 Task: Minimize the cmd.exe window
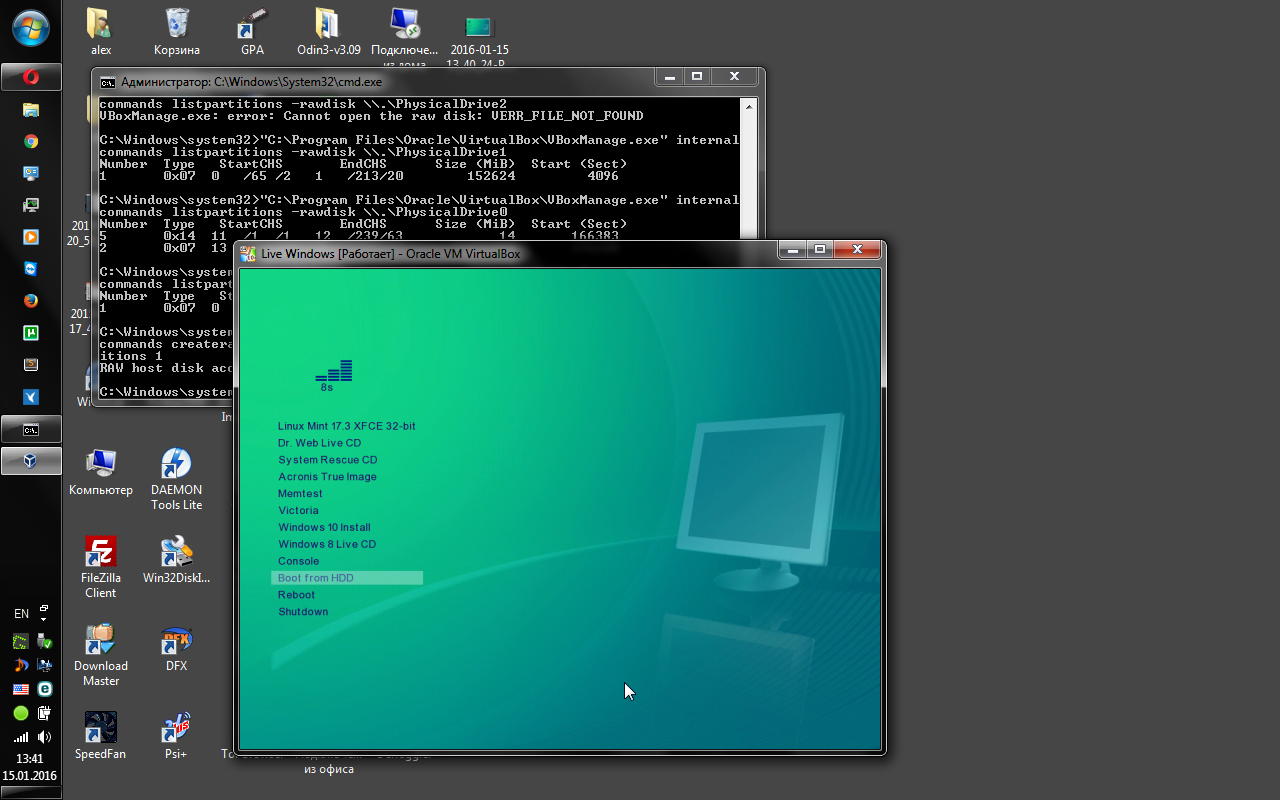[x=670, y=77]
